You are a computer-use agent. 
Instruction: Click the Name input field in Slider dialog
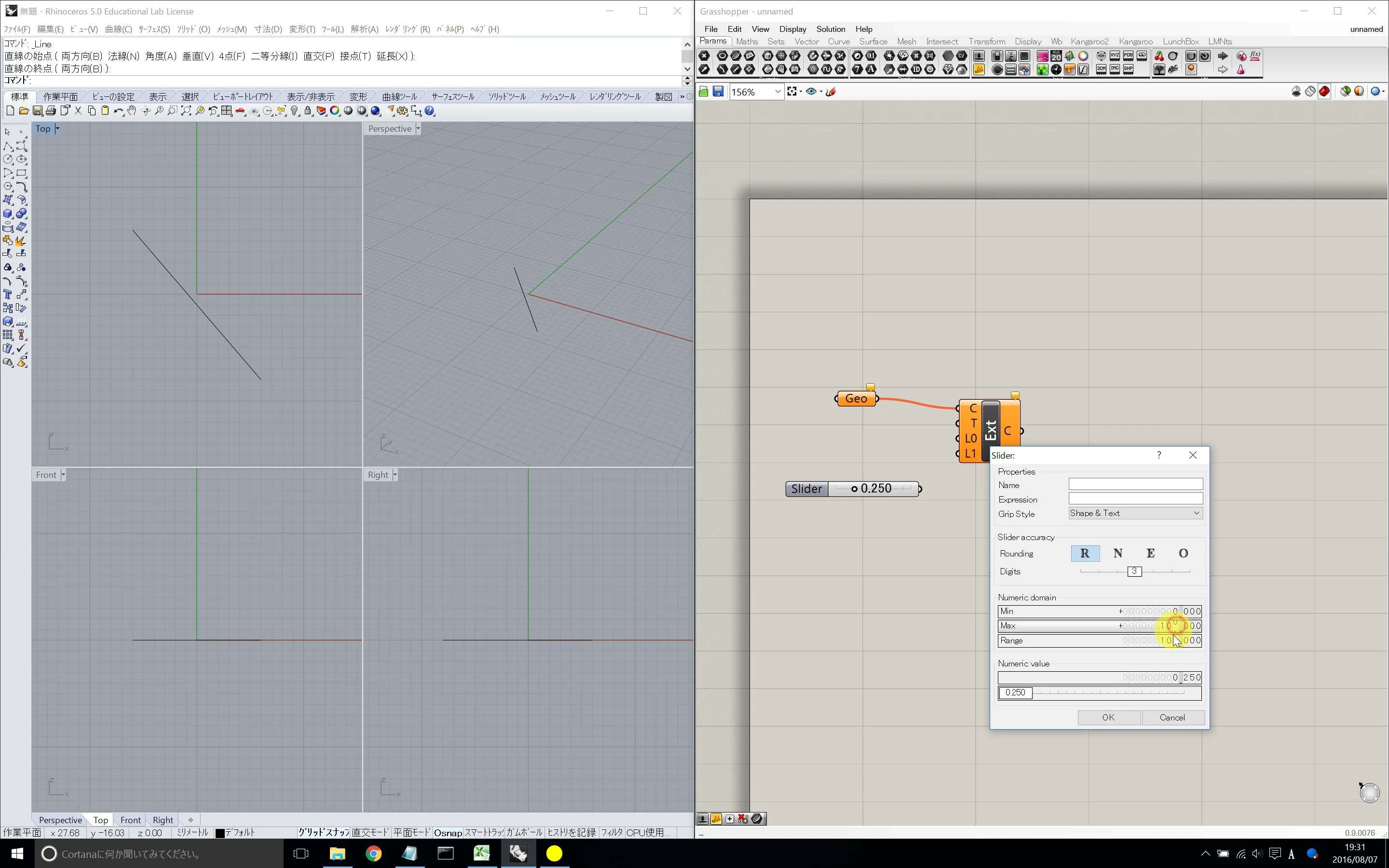(1135, 485)
